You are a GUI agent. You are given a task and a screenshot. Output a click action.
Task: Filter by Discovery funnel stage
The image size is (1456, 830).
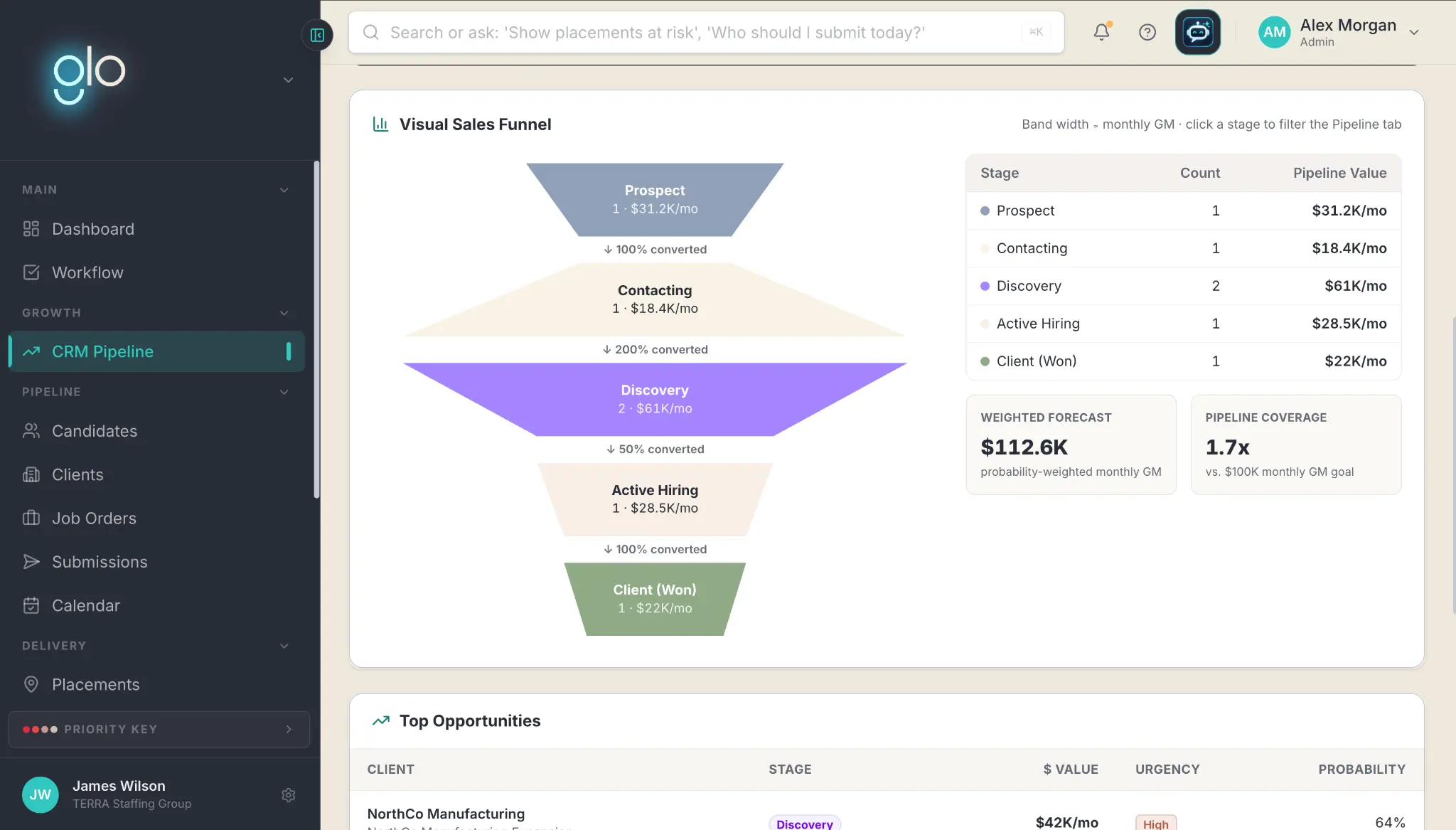tap(655, 399)
